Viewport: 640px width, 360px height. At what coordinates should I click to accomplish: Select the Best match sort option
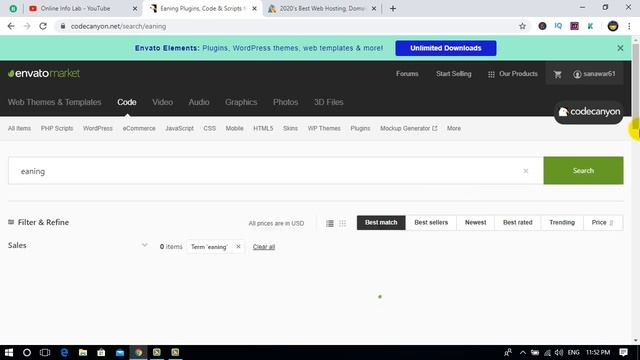click(x=381, y=222)
